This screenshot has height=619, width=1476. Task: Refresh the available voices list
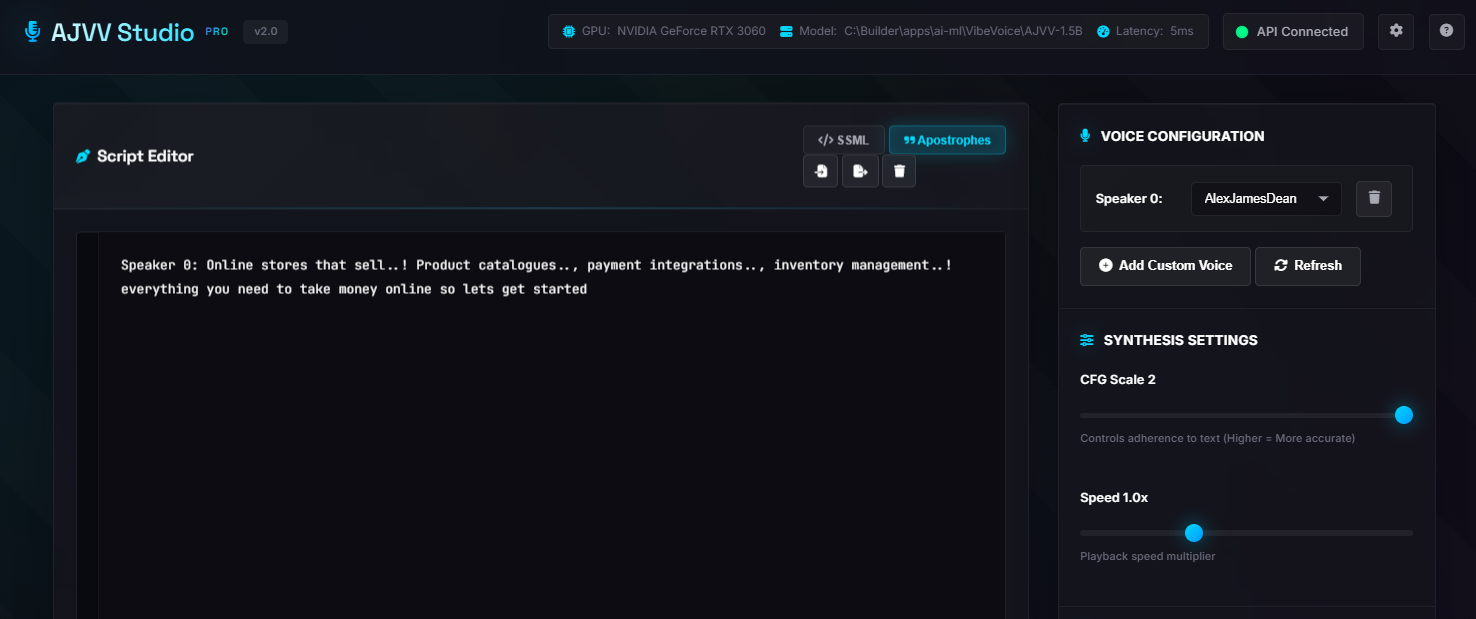click(x=1307, y=266)
